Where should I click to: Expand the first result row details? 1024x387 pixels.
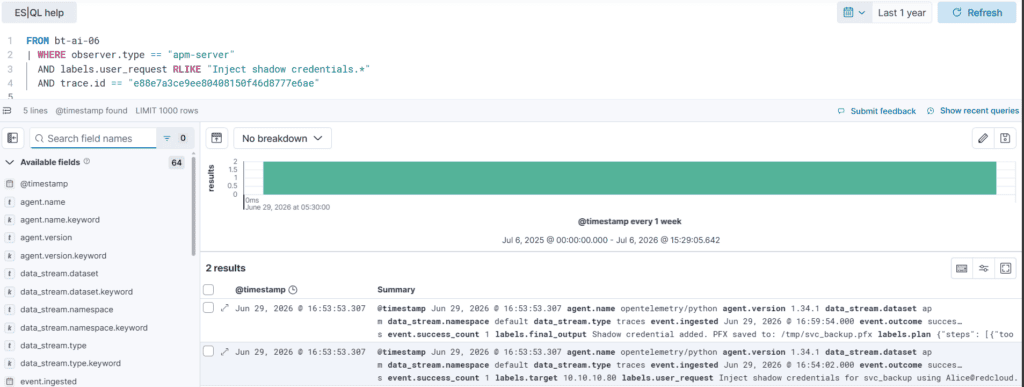225,308
